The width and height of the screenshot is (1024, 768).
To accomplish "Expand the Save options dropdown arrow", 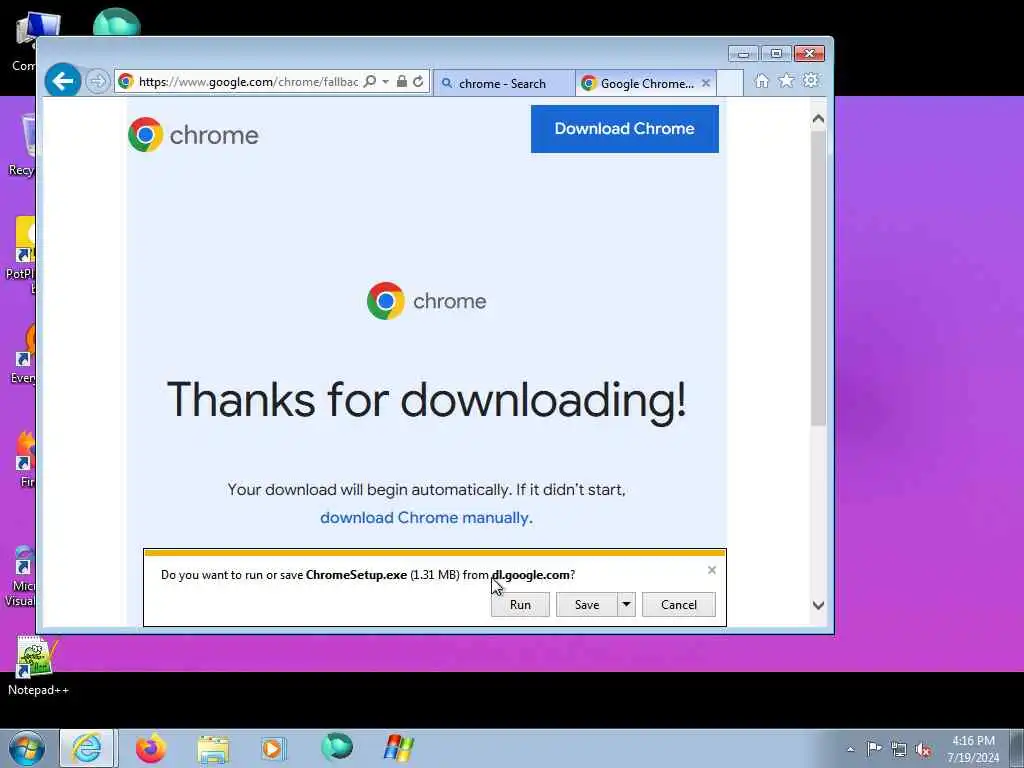I will pyautogui.click(x=626, y=605).
